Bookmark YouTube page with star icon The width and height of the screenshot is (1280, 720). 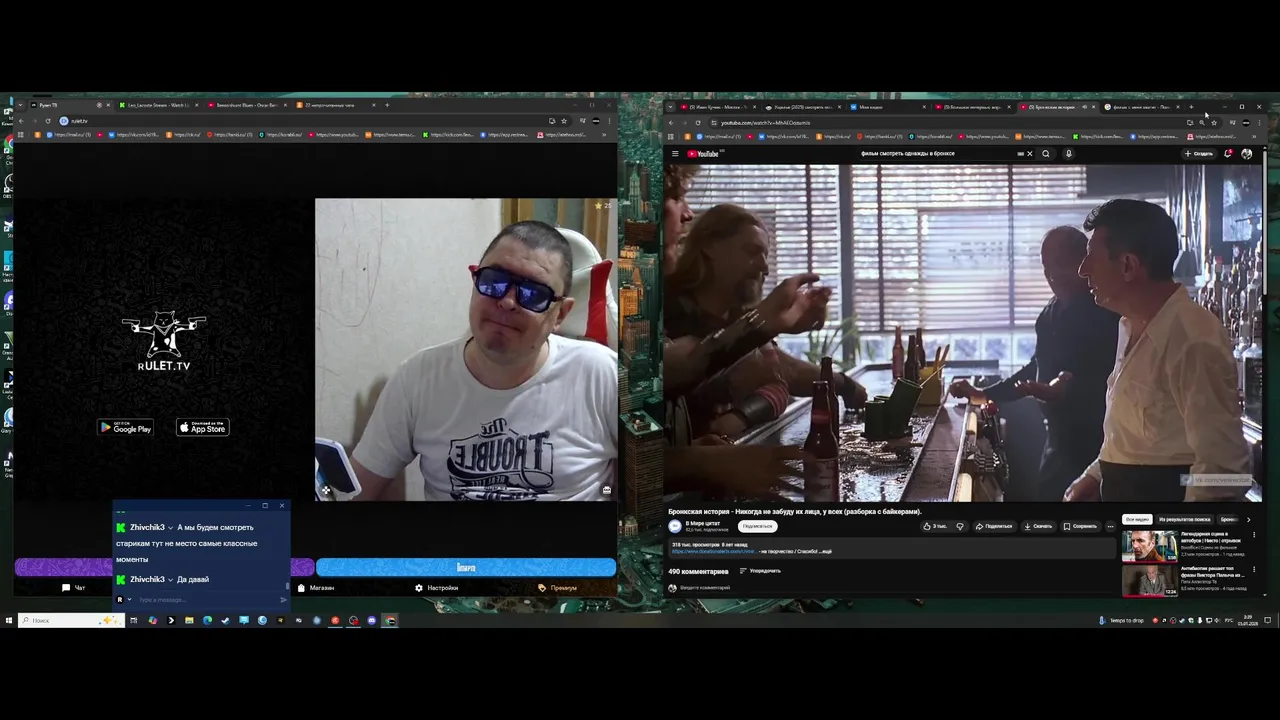pyautogui.click(x=1213, y=122)
